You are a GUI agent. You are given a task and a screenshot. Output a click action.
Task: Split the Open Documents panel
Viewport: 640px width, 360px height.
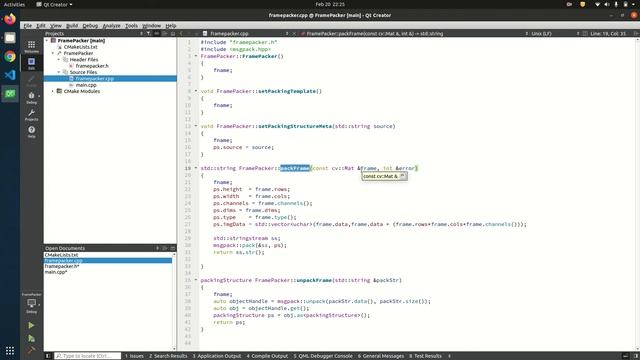click(x=165, y=248)
